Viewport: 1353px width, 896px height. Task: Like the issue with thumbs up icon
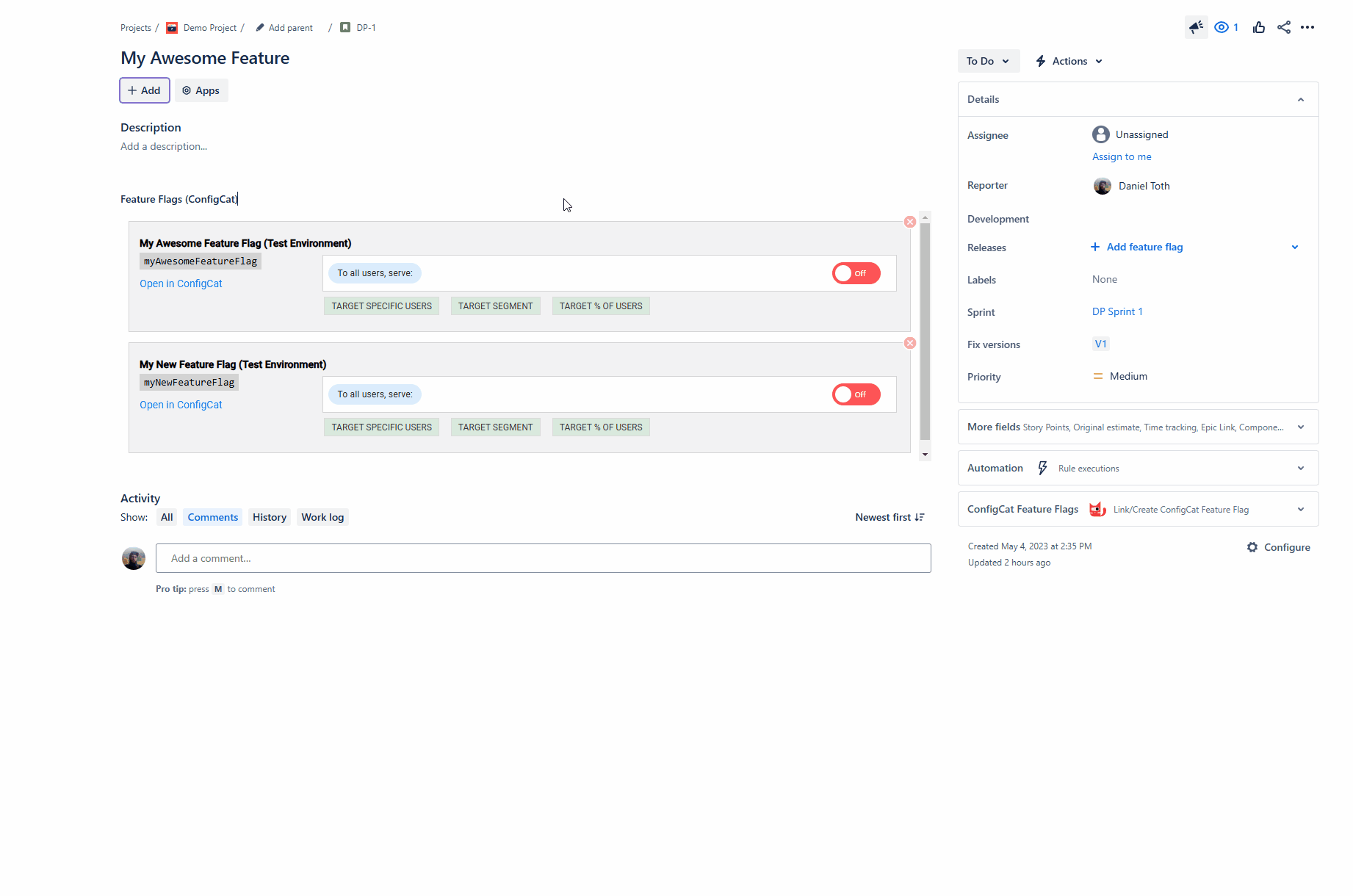[x=1259, y=27]
